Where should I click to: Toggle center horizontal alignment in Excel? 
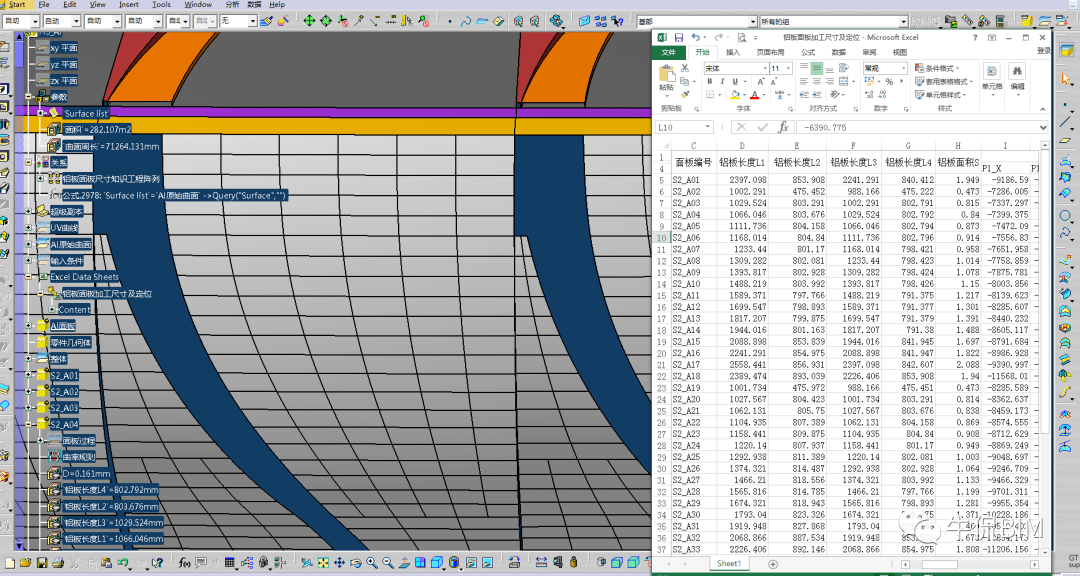pyautogui.click(x=817, y=81)
